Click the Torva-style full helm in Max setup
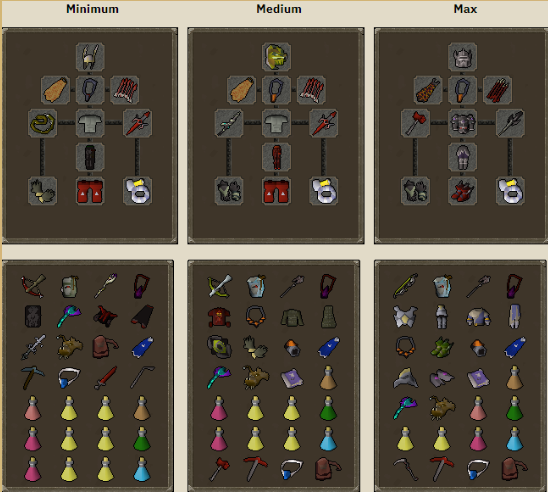The height and width of the screenshot is (492, 548). pos(462,57)
